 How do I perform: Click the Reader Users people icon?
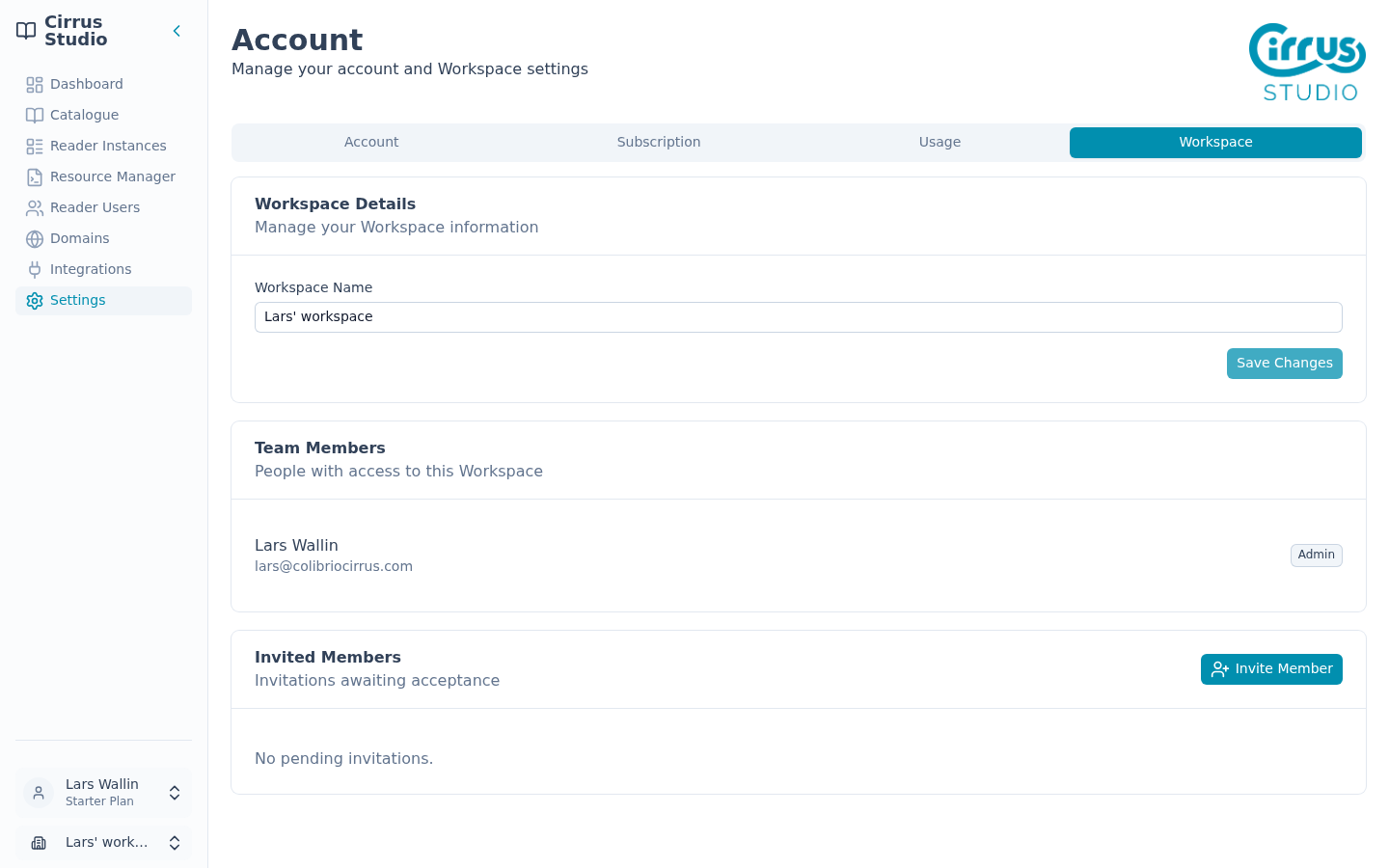[x=35, y=208]
